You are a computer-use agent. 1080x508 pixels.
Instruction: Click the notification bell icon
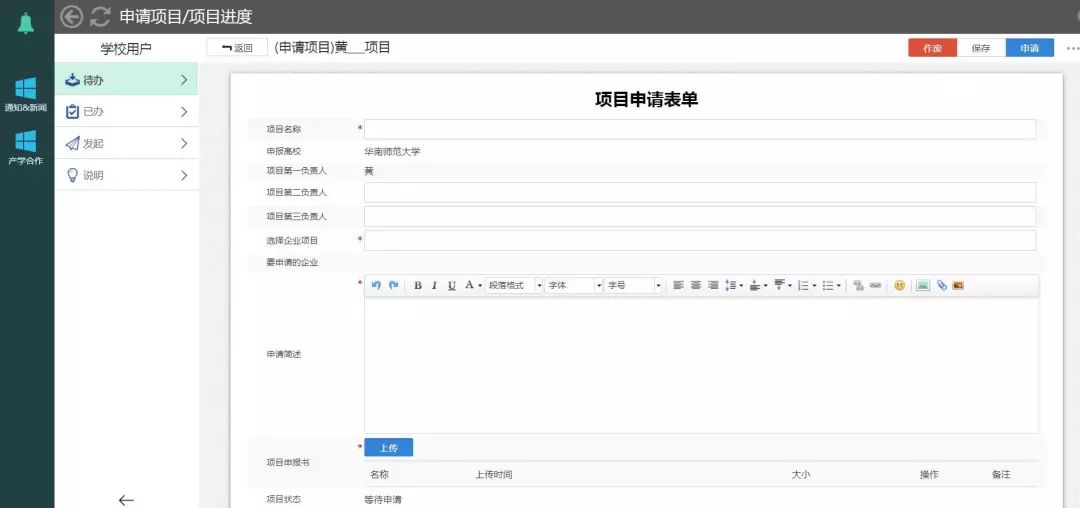[26, 23]
